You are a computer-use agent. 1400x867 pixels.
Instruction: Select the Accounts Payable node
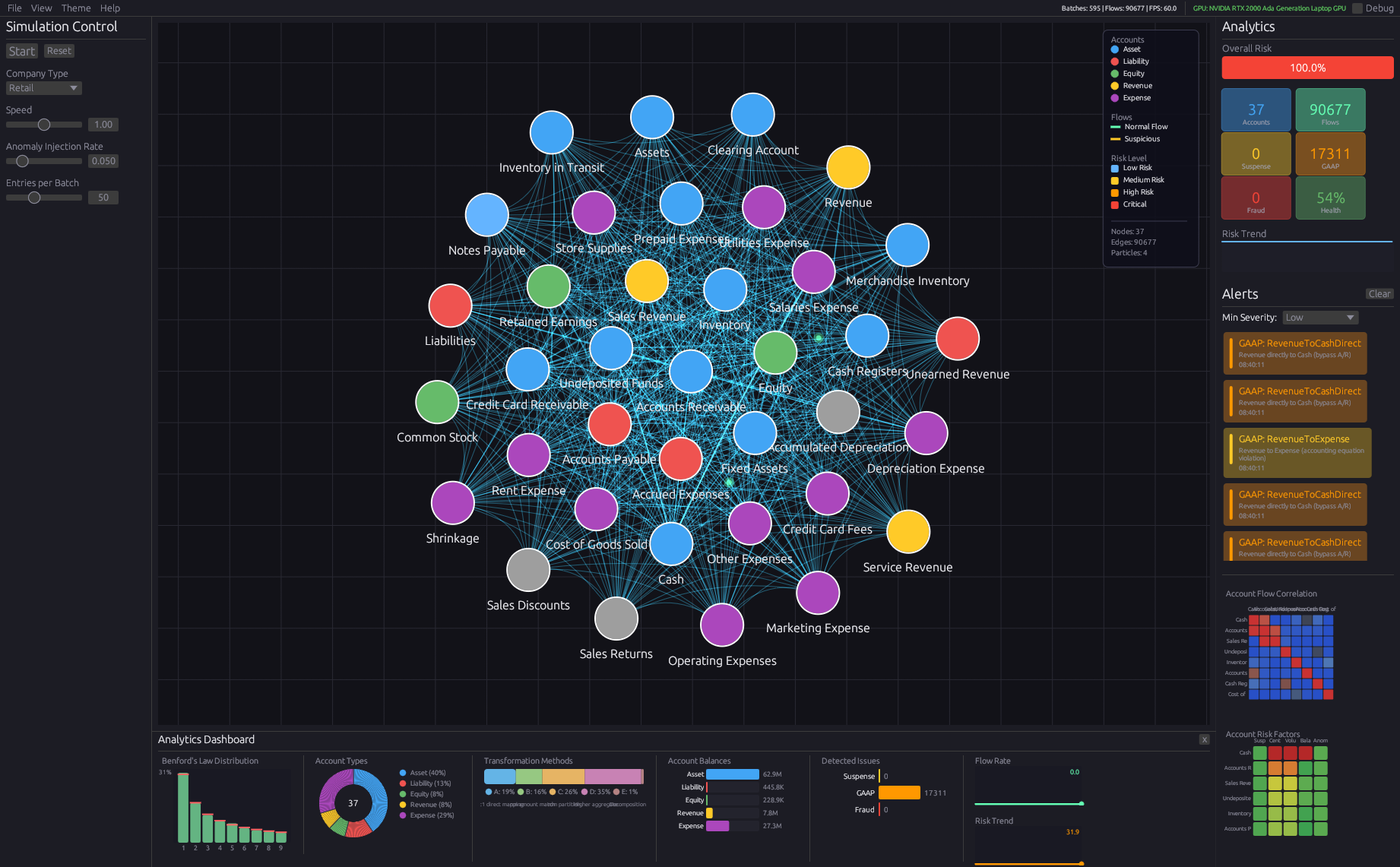(x=609, y=424)
